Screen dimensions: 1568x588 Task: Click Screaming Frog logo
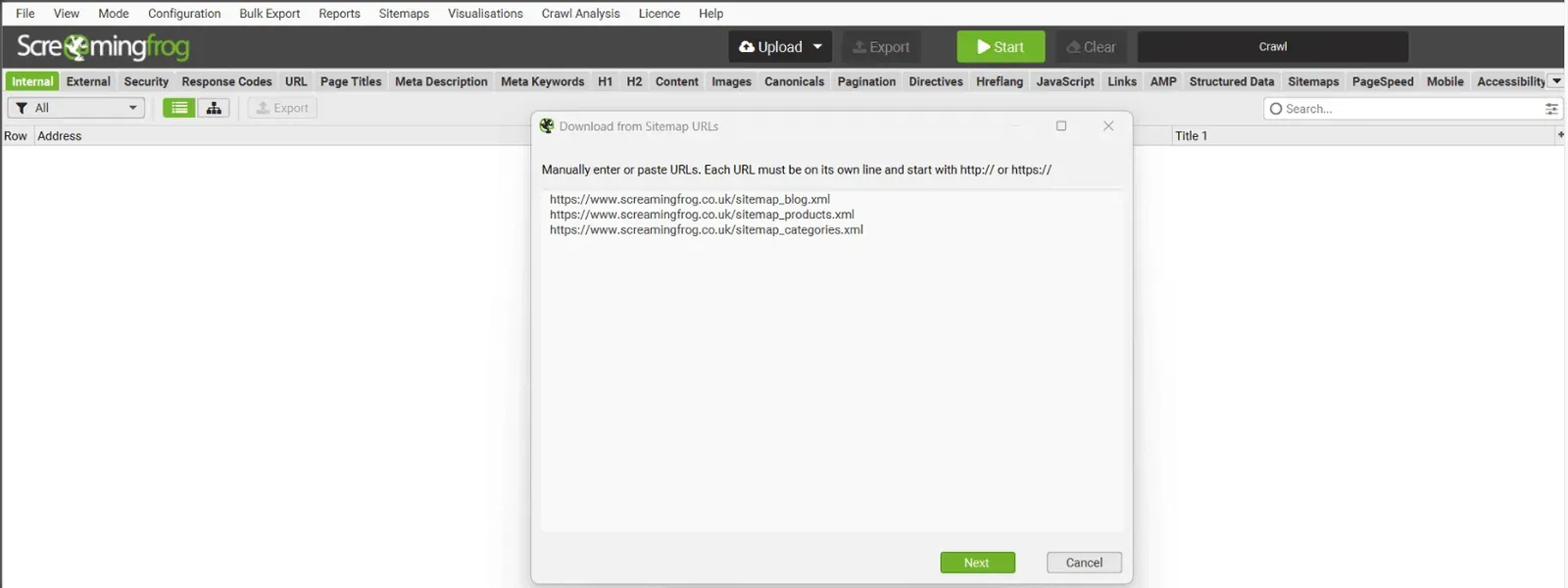pos(103,47)
